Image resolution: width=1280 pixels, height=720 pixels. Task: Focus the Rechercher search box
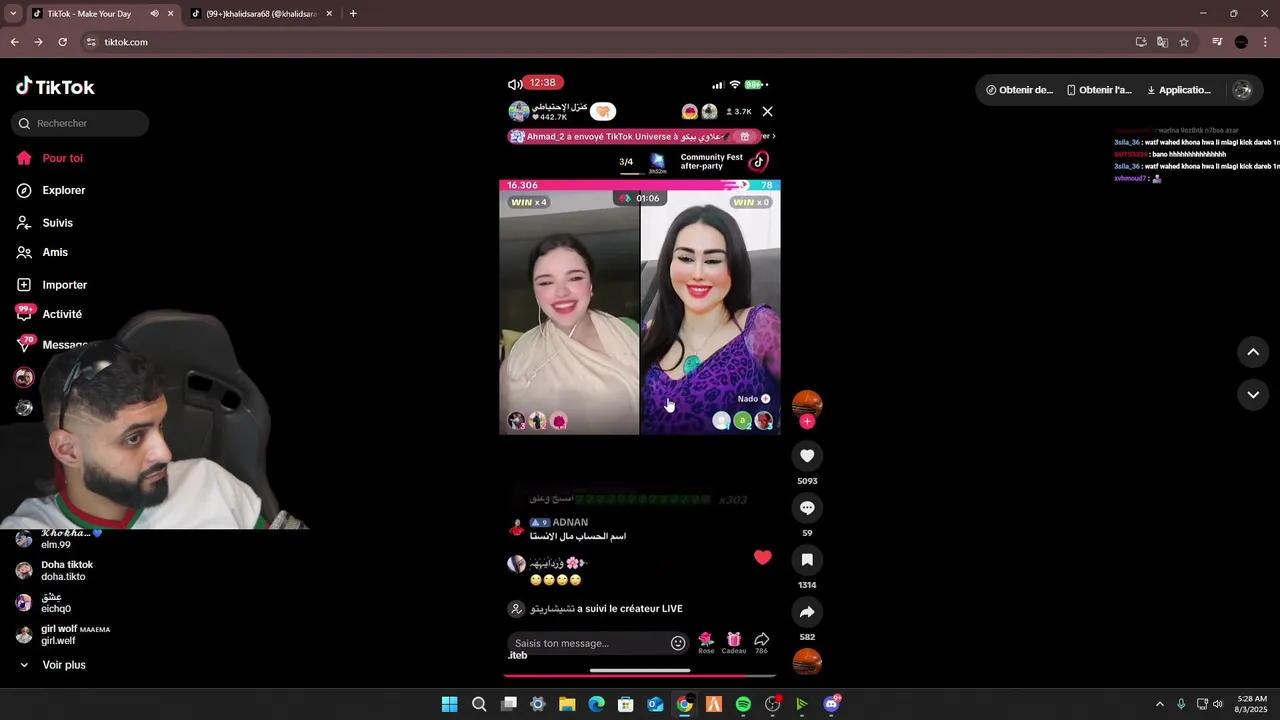(x=80, y=123)
